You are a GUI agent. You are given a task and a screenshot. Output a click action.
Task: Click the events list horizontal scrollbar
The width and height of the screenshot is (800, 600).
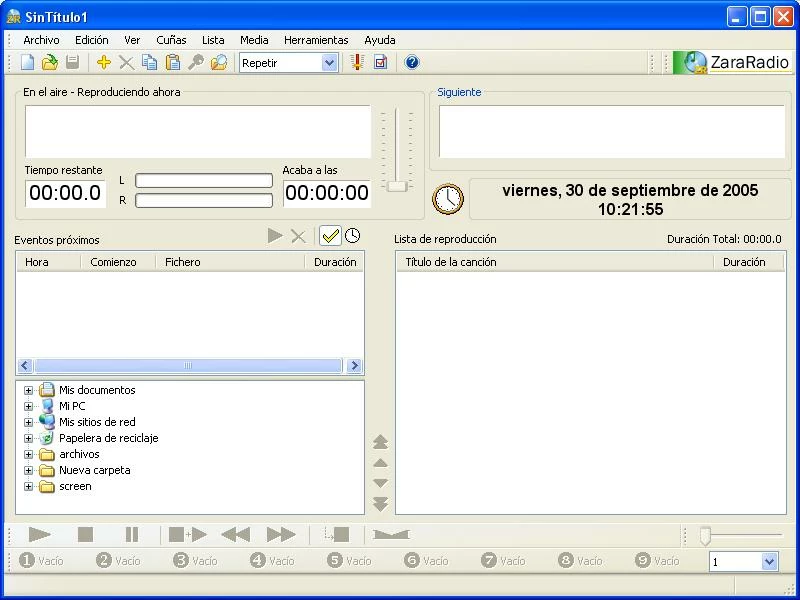click(190, 367)
